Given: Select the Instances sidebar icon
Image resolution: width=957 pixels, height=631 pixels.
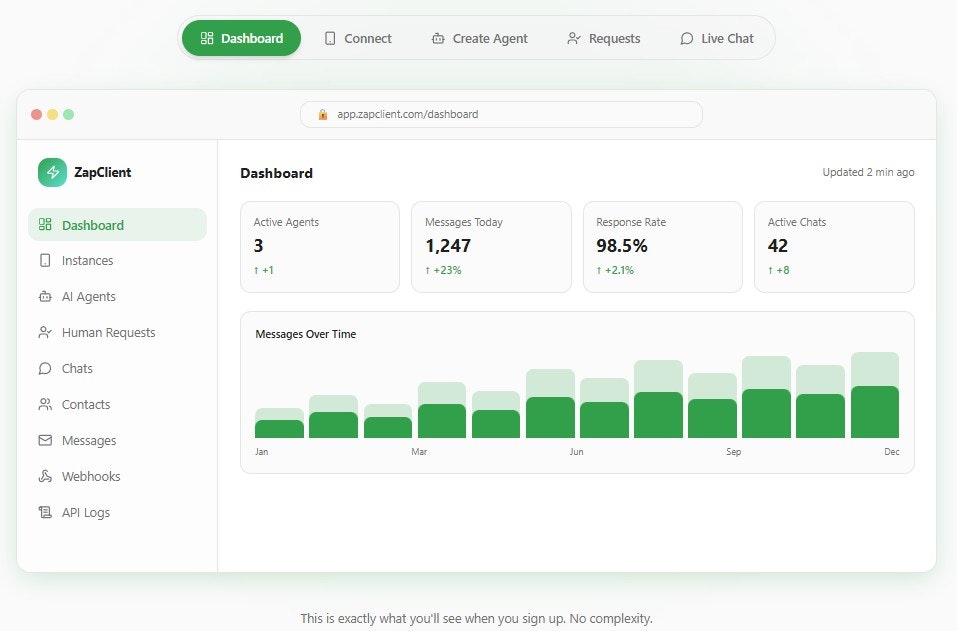Looking at the screenshot, I should (44, 260).
